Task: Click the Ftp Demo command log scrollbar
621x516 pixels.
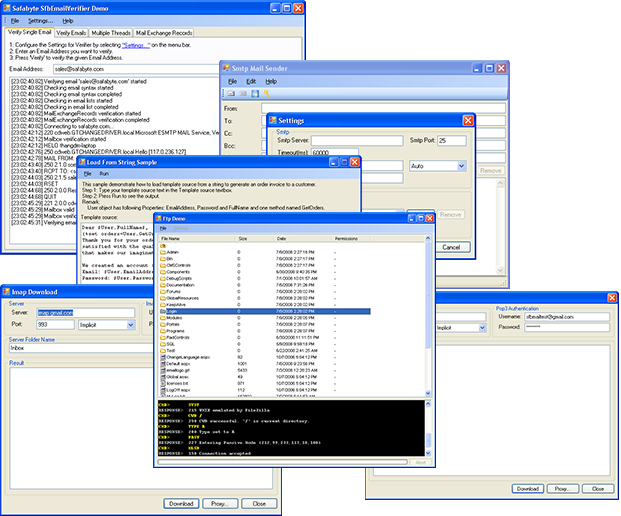Action: 428,428
